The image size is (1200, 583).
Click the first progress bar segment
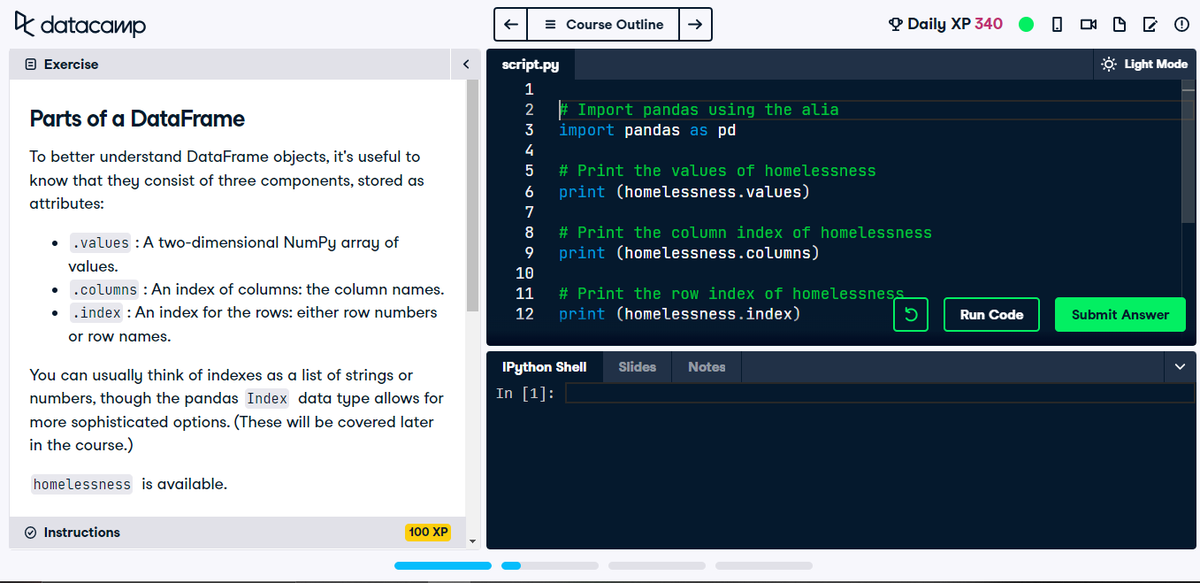[443, 566]
